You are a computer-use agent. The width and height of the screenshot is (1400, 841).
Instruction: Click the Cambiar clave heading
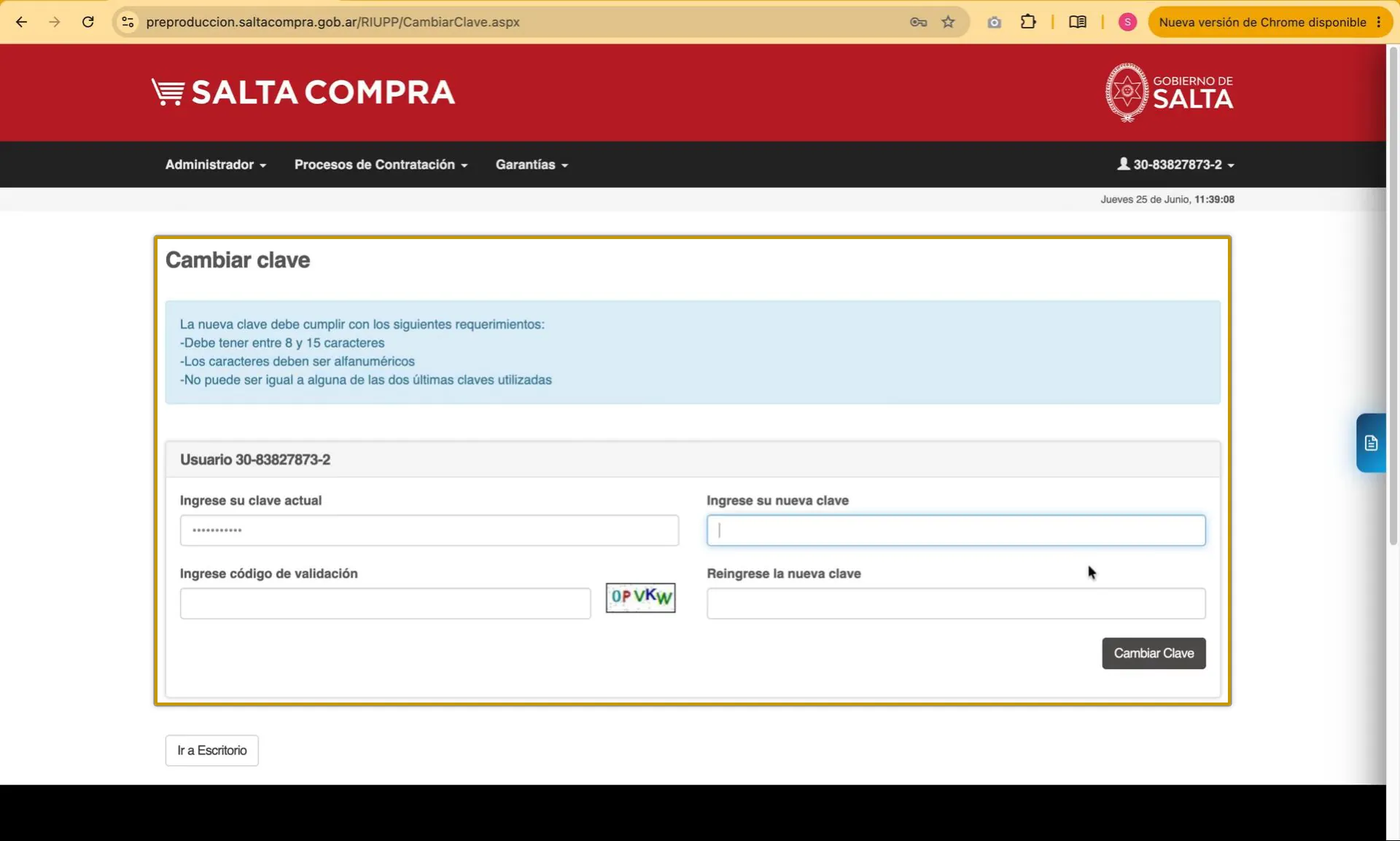click(x=238, y=260)
